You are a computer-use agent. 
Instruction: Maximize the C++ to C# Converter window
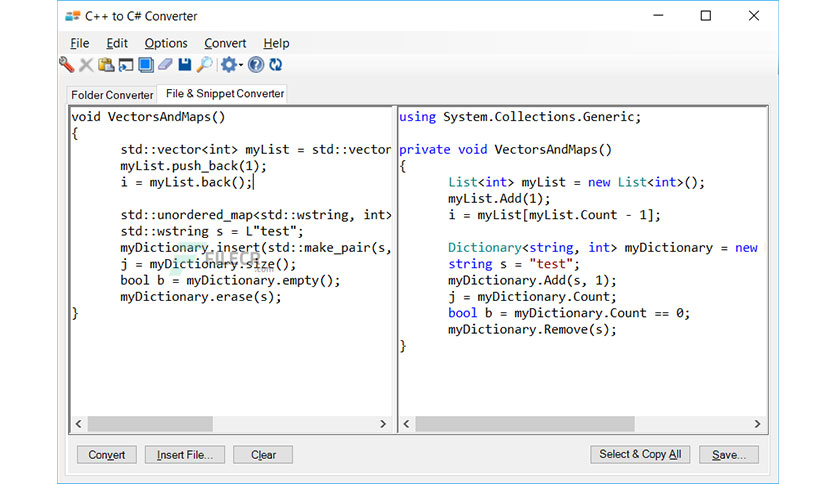click(x=706, y=15)
